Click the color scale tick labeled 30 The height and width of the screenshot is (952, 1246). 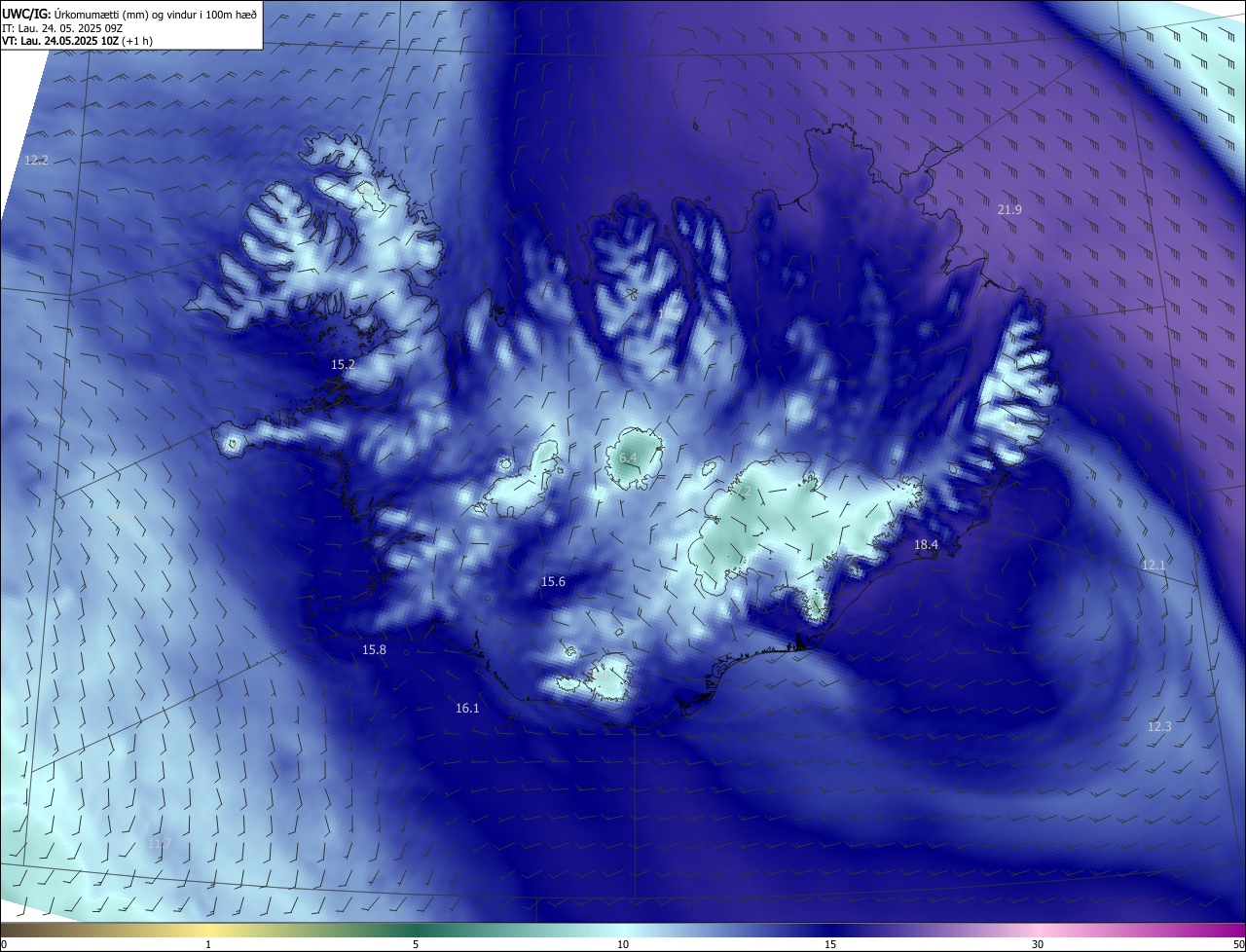click(x=1038, y=944)
